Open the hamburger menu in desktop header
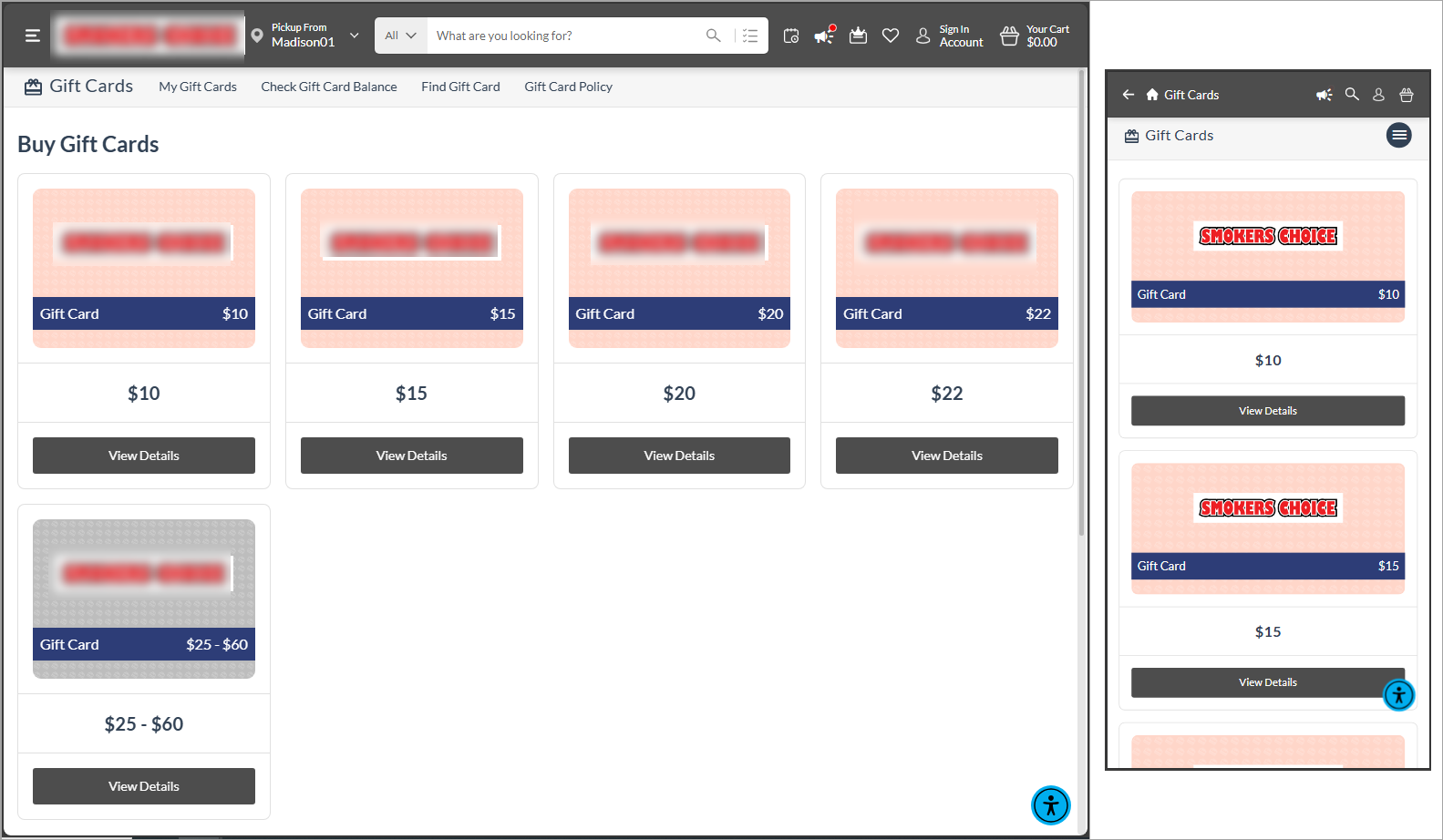This screenshot has width=1443, height=840. pos(33,36)
